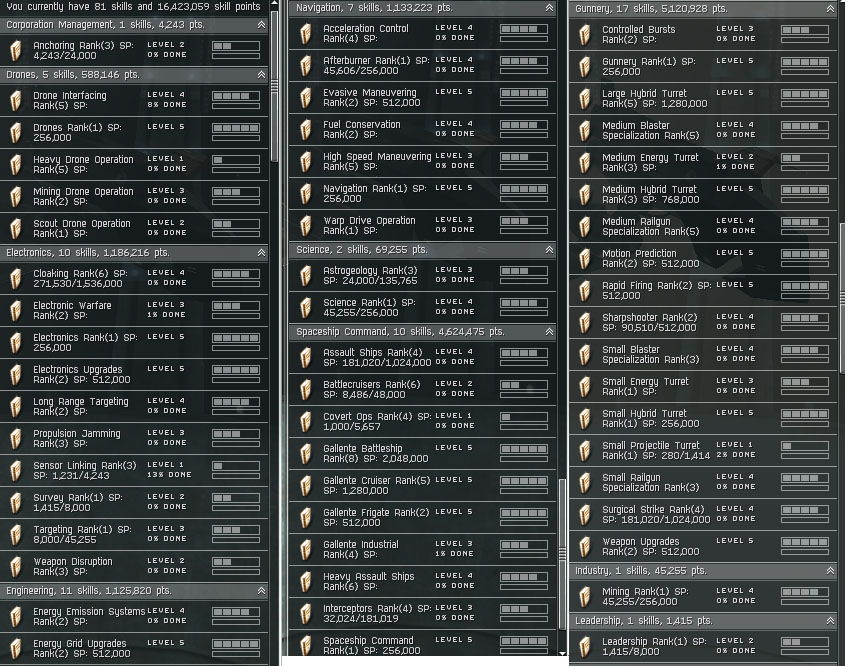Select the Interceptors skill book icon
Screen dimensions: 848x666
[306, 613]
